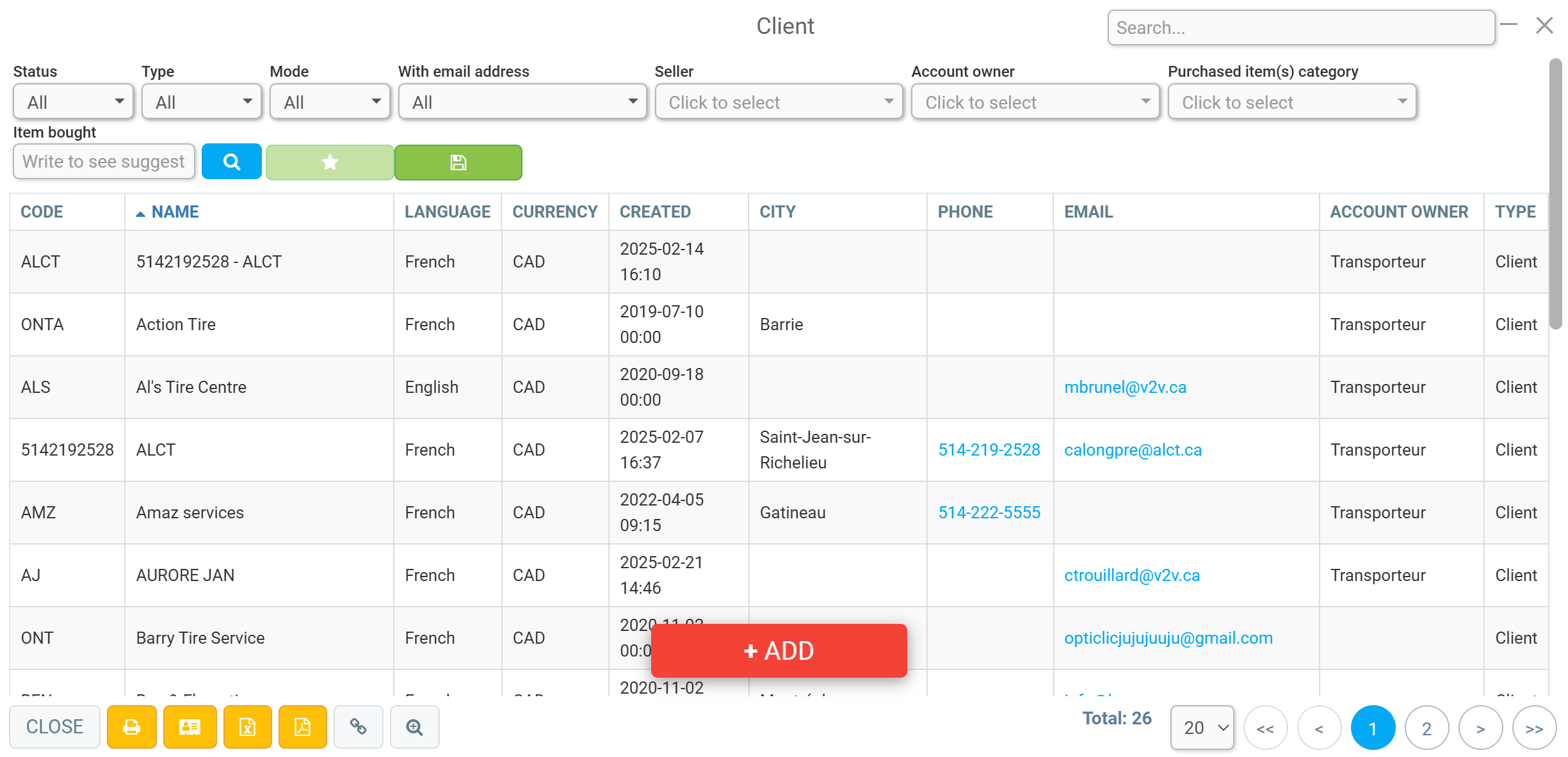Export the list with Excel icon
Viewport: 1568px width, 757px height.
pyautogui.click(x=247, y=727)
